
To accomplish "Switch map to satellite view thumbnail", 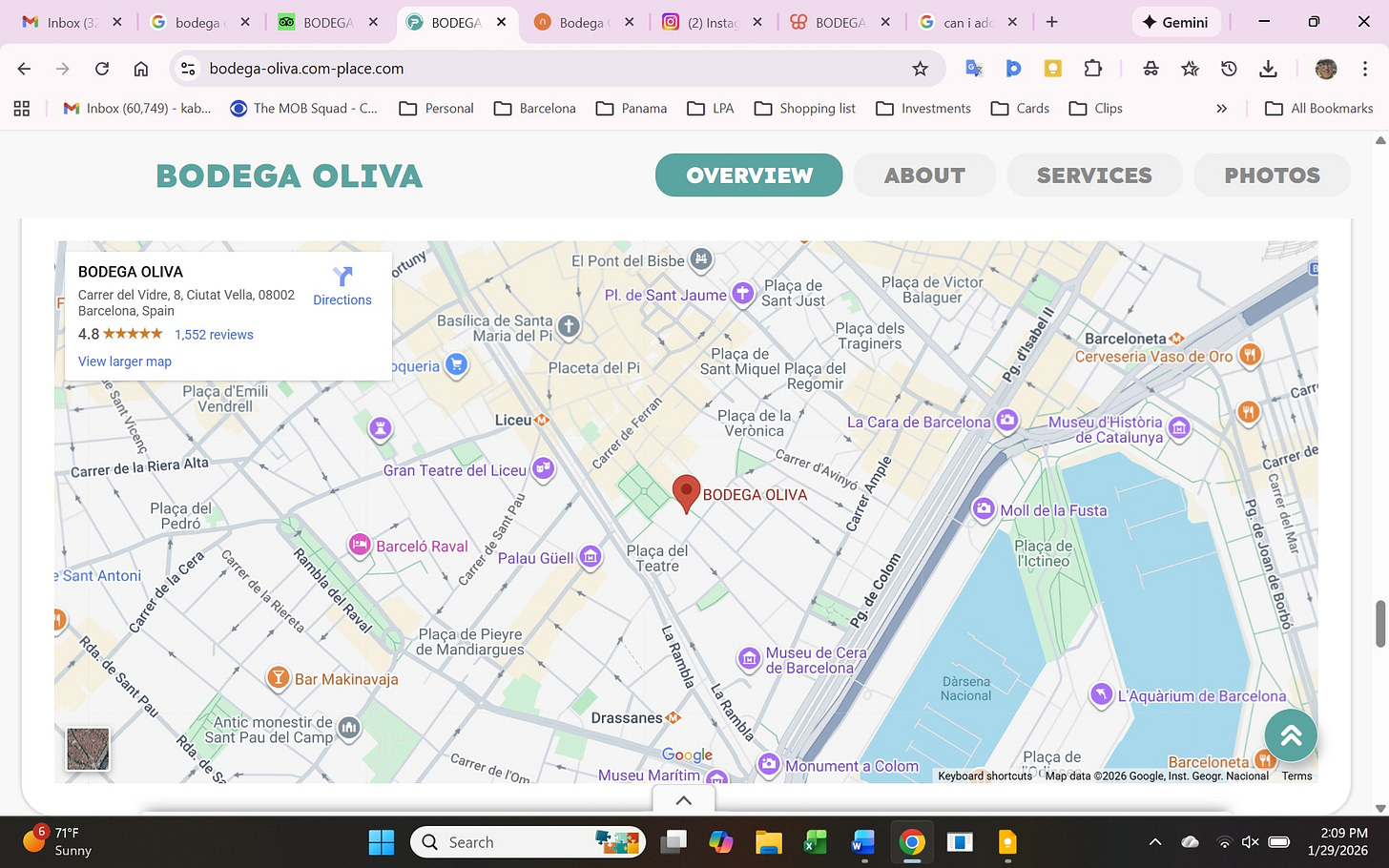I will (x=88, y=749).
